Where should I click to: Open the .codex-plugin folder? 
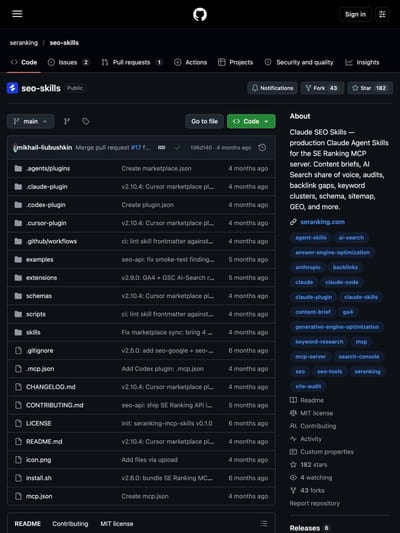[x=46, y=205]
